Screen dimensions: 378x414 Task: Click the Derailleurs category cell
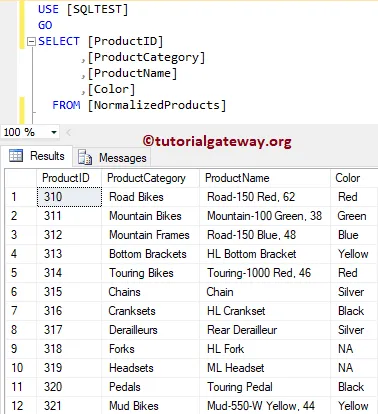(x=150, y=330)
